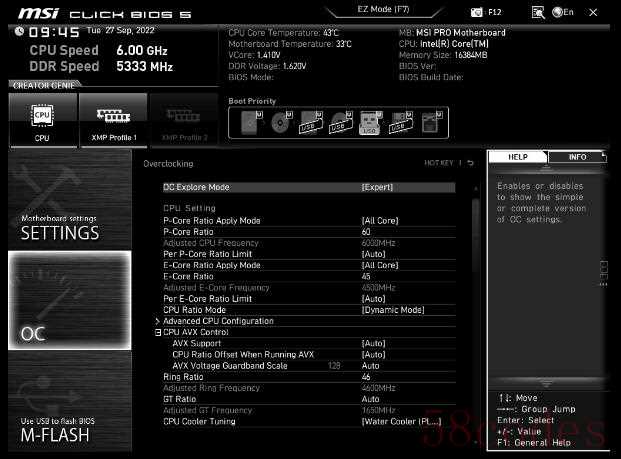Click the HOT KEY label
This screenshot has height=459, width=621.
(x=438, y=163)
